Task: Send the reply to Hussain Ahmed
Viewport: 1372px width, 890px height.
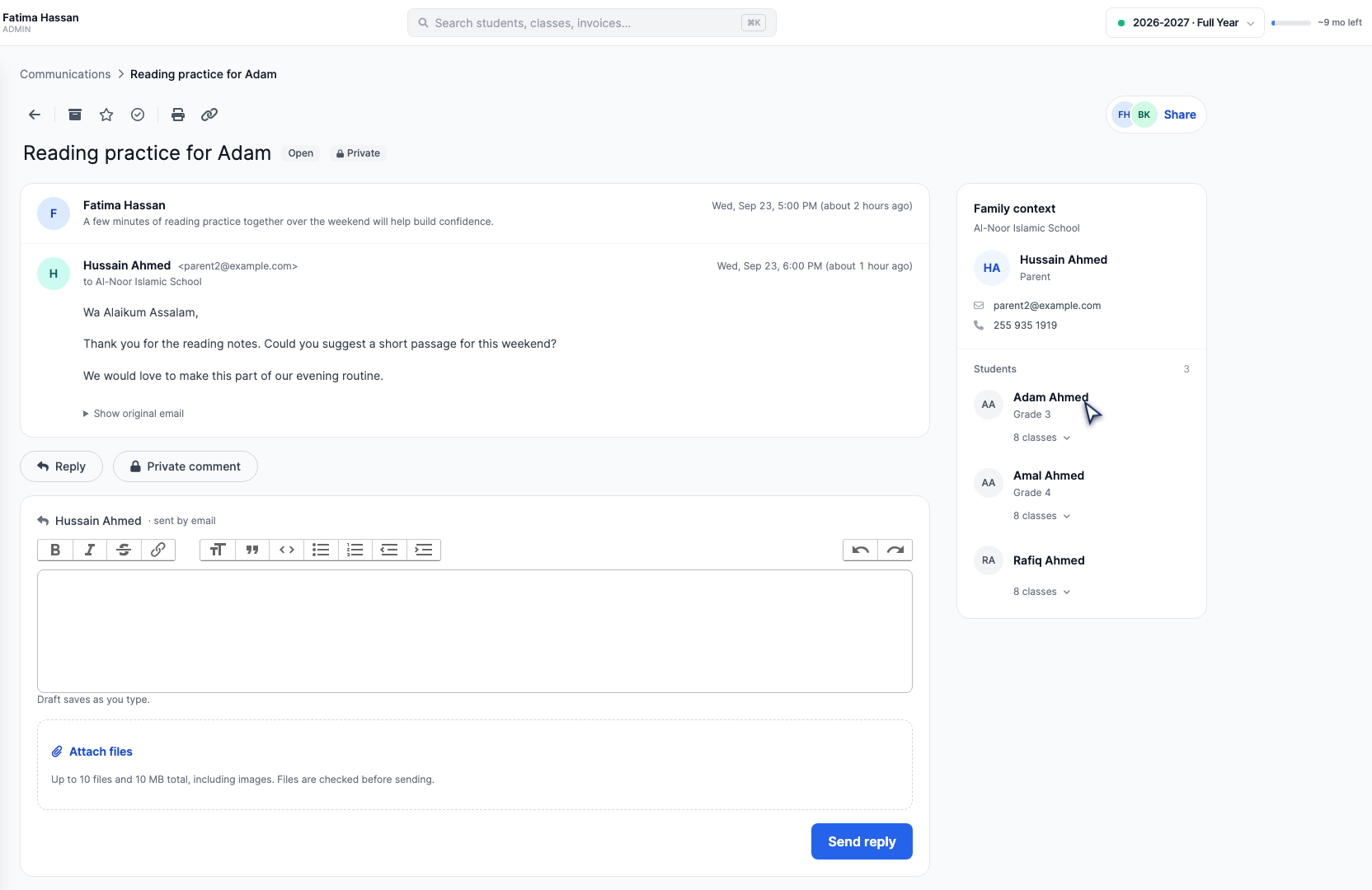Action: point(862,841)
